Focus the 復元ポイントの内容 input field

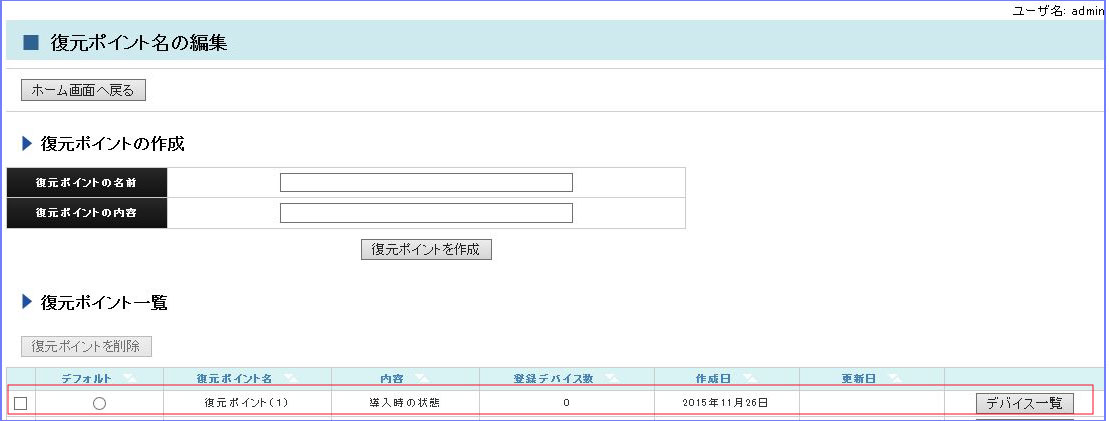(x=426, y=213)
